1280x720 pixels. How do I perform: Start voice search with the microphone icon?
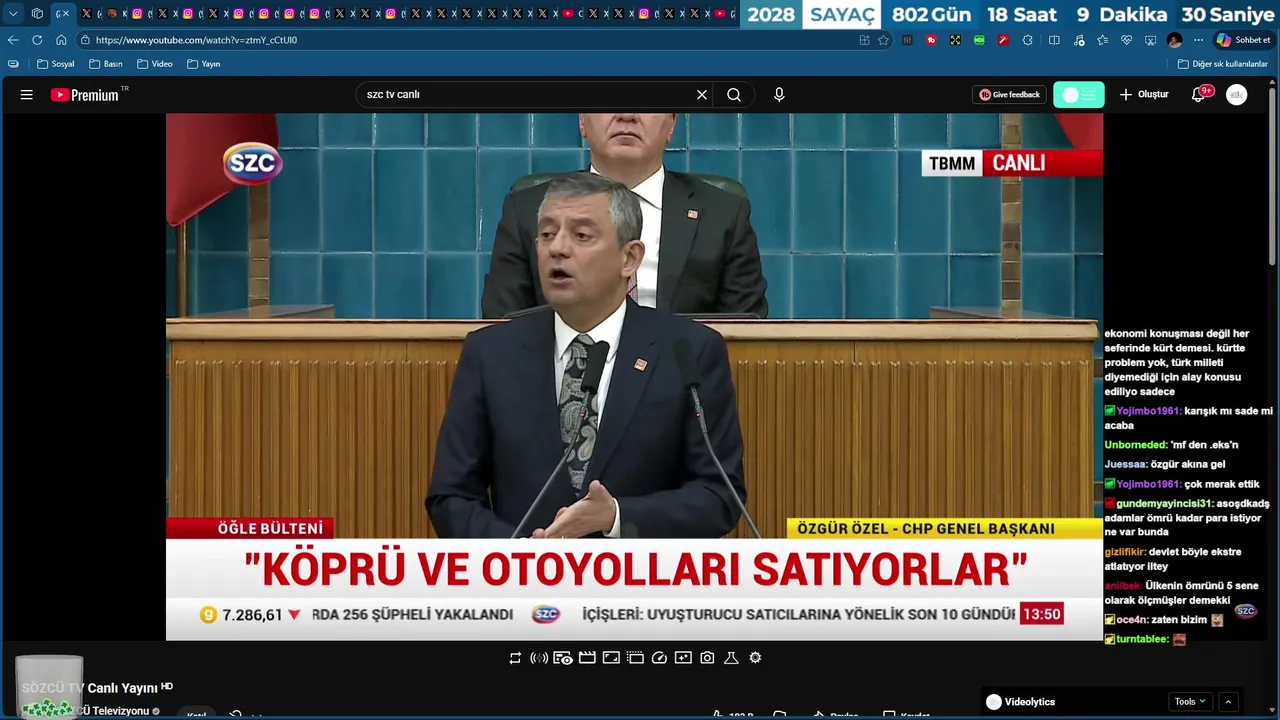(779, 95)
